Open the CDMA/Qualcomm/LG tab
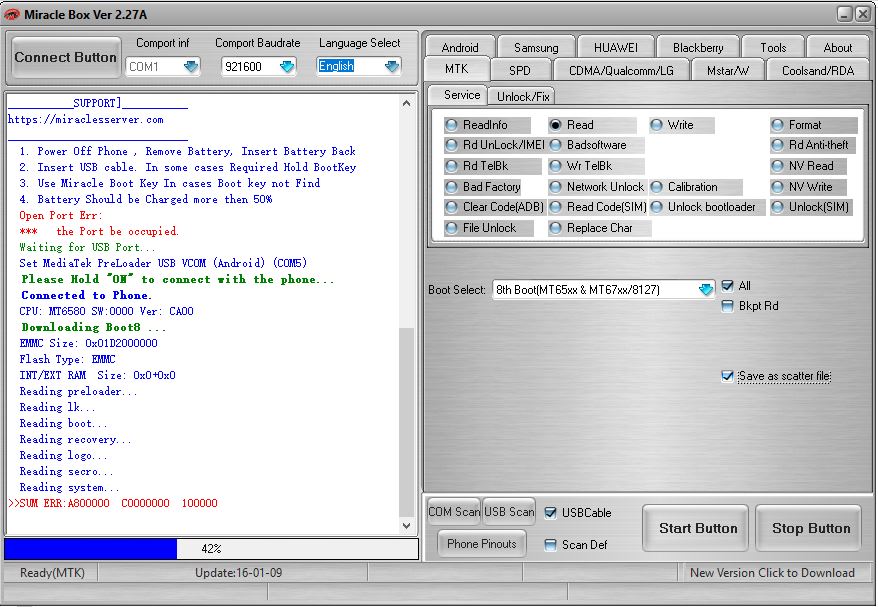This screenshot has height=607, width=878. pyautogui.click(x=621, y=71)
